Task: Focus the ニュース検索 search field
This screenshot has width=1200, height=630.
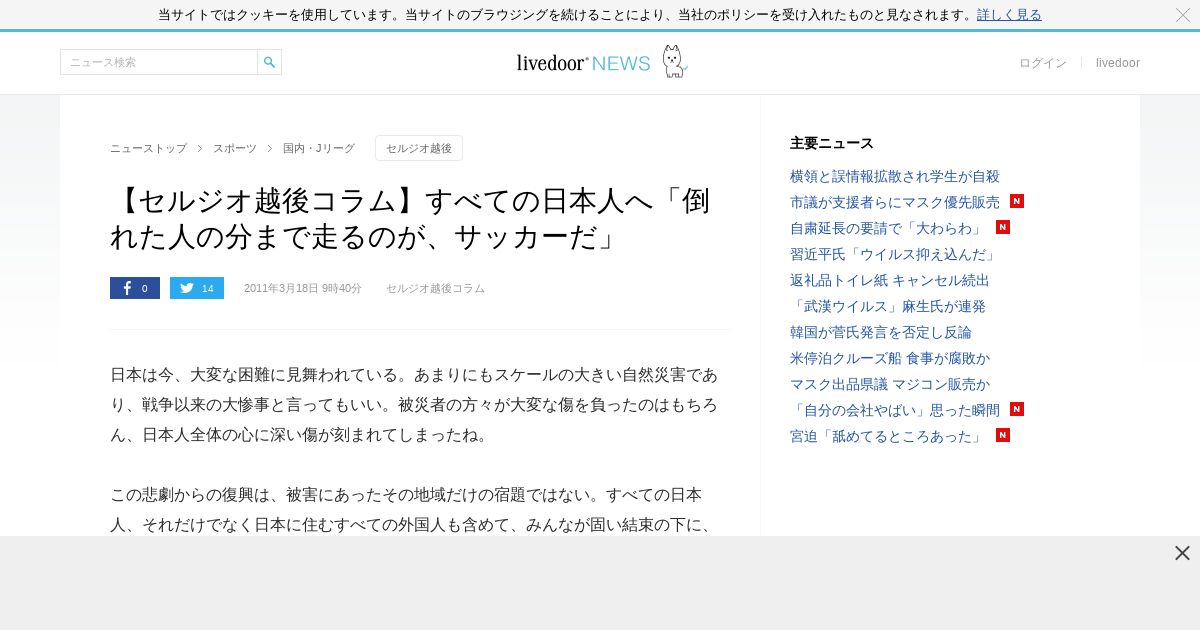Action: (x=159, y=62)
